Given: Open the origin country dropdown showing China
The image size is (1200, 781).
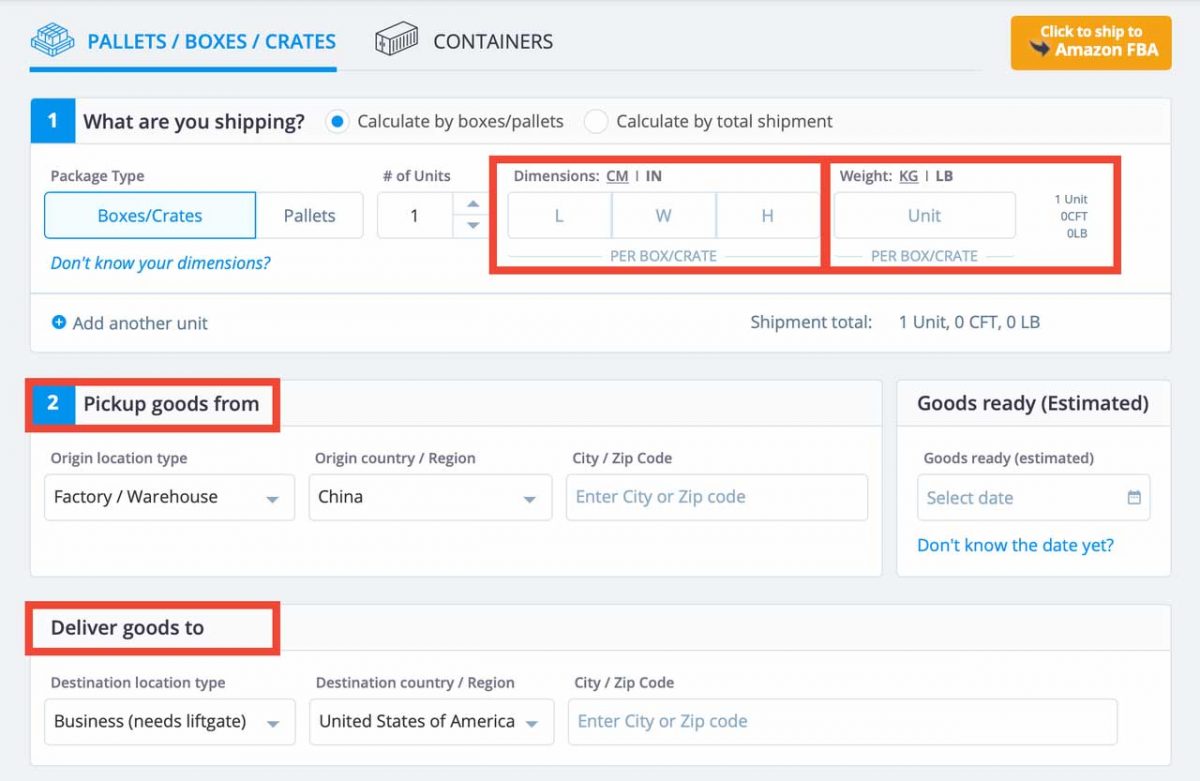Looking at the screenshot, I should pos(430,497).
